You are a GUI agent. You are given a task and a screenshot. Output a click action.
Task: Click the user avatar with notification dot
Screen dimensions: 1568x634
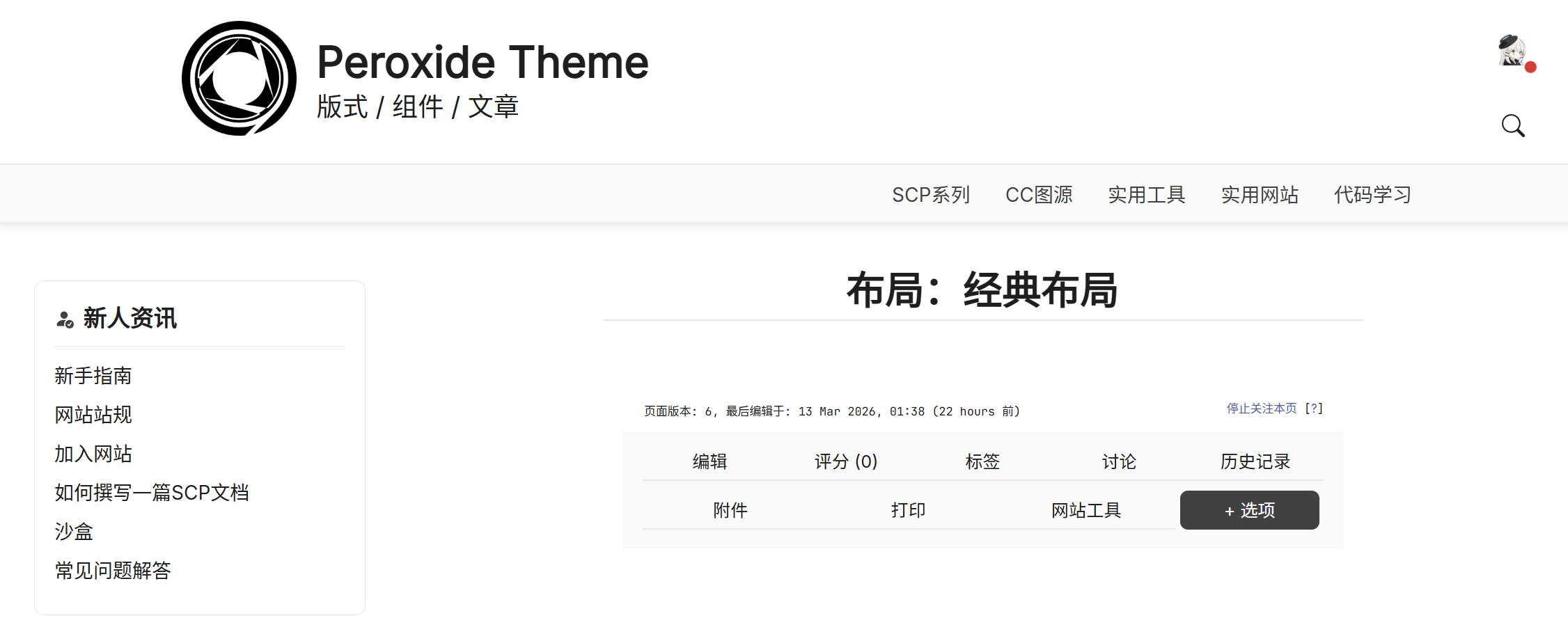point(1512,51)
